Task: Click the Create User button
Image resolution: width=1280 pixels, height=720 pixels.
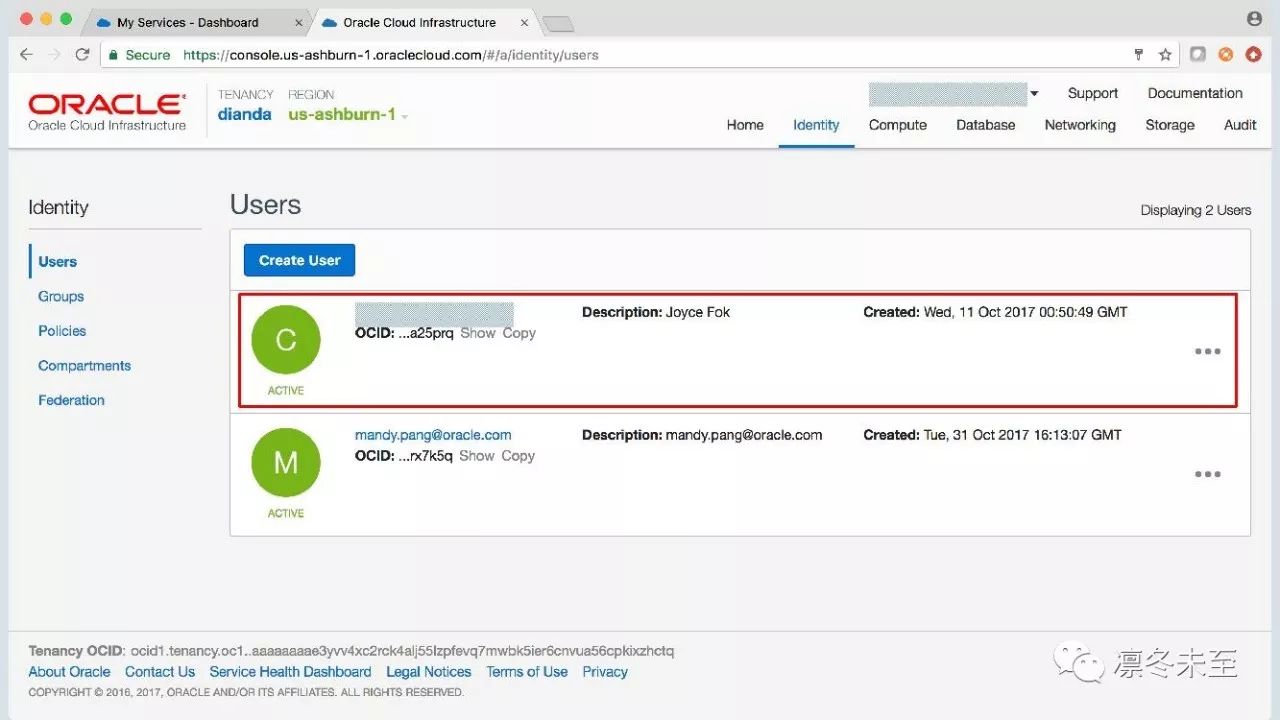Action: [299, 260]
